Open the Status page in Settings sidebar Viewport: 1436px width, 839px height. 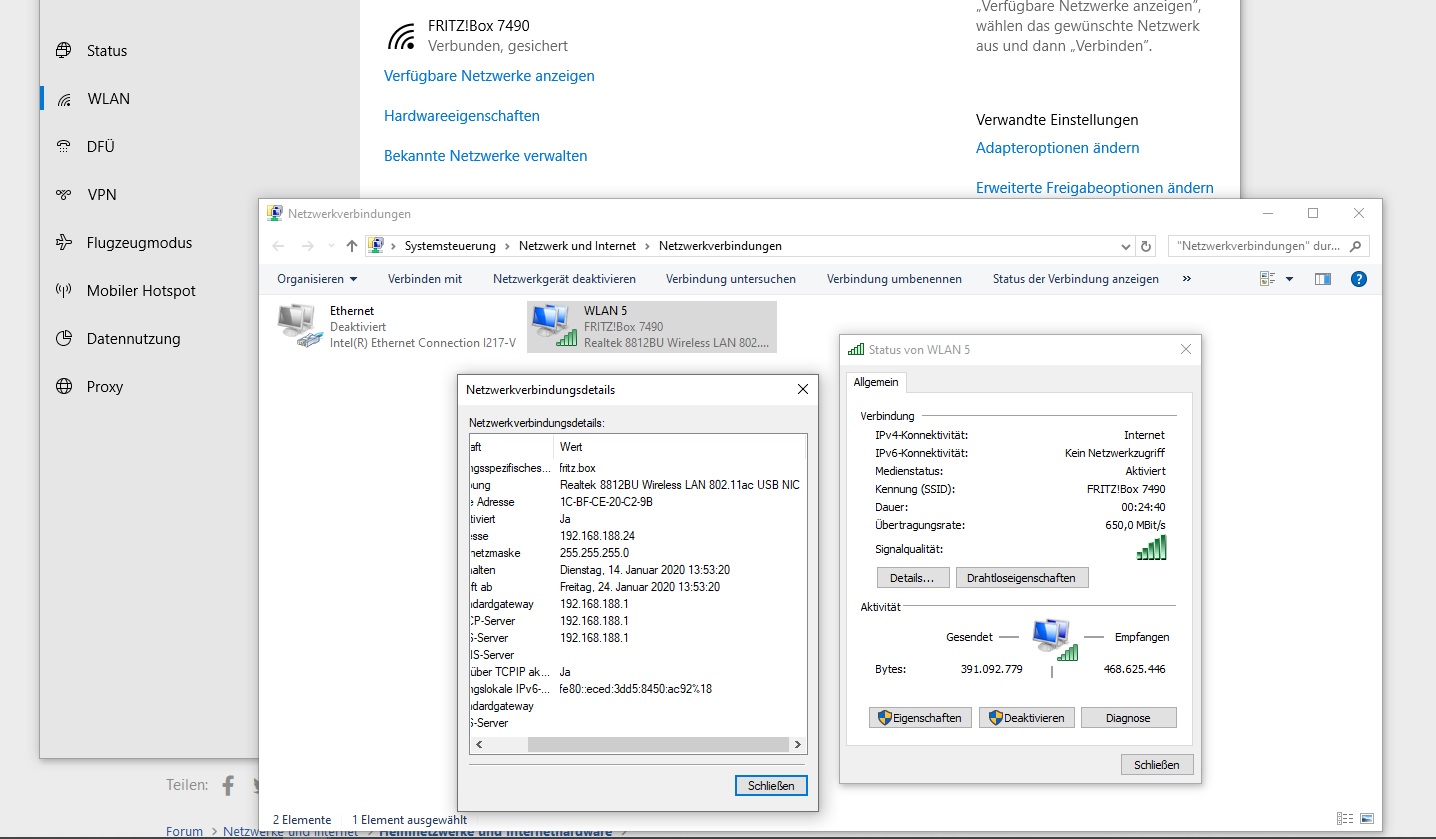click(106, 51)
